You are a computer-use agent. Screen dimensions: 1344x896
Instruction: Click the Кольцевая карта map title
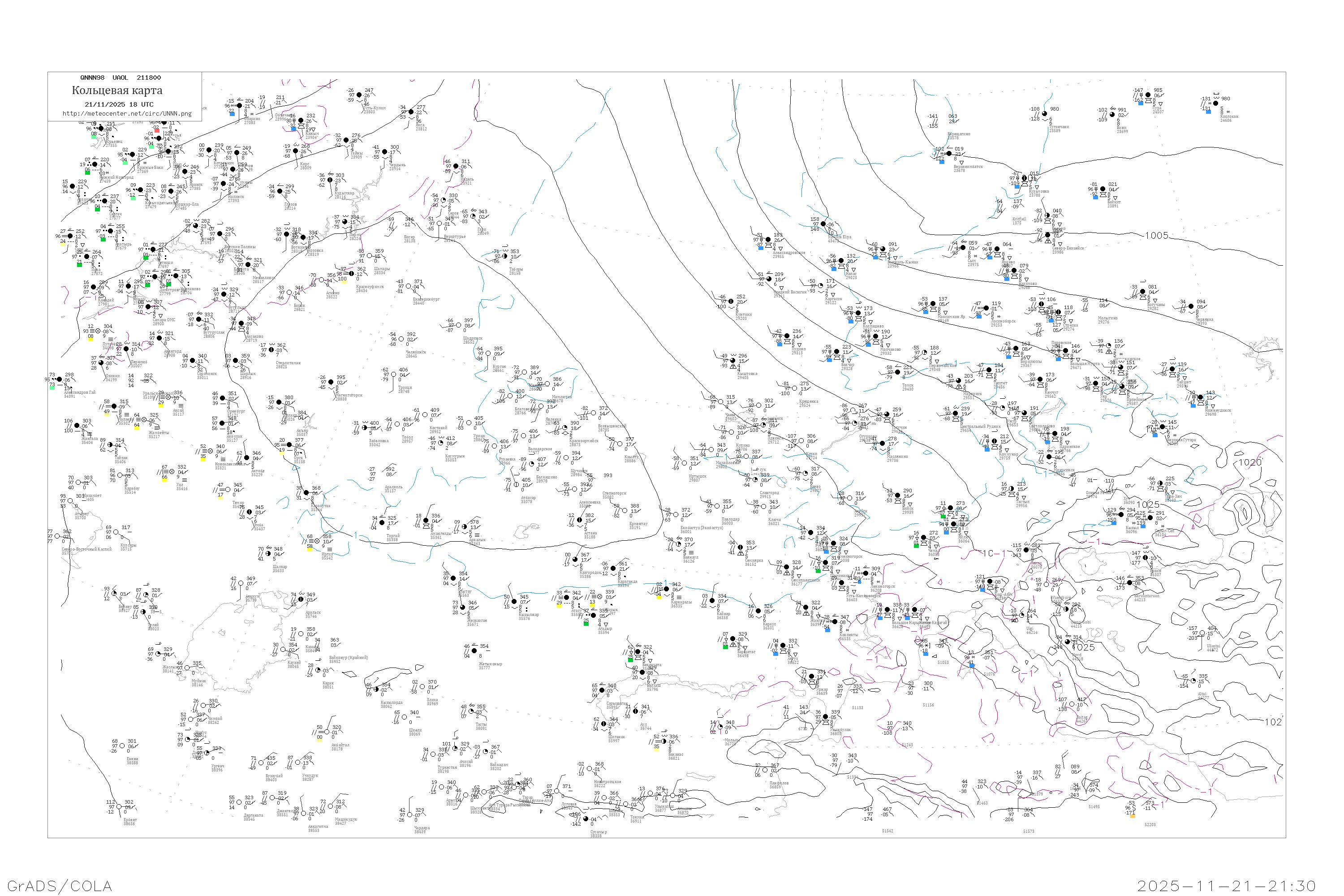coord(117,90)
